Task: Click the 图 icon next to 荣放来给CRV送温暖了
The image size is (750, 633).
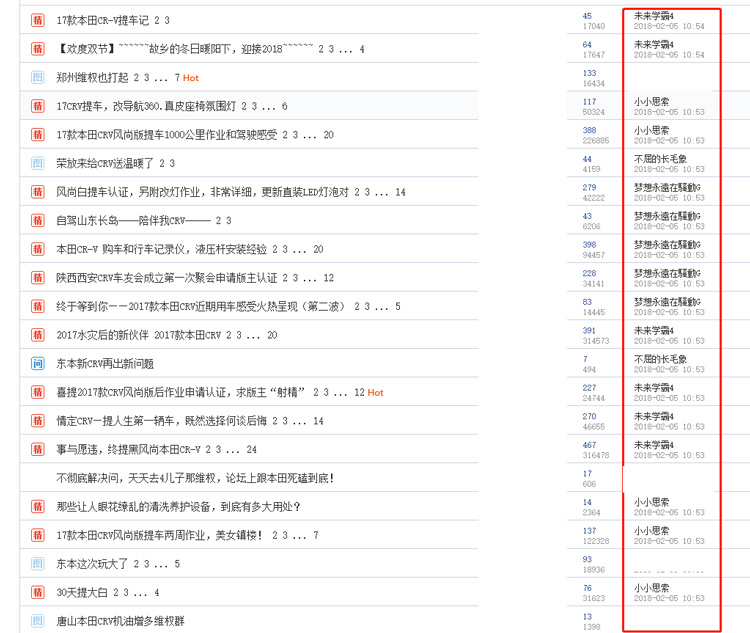Action: (x=38, y=163)
